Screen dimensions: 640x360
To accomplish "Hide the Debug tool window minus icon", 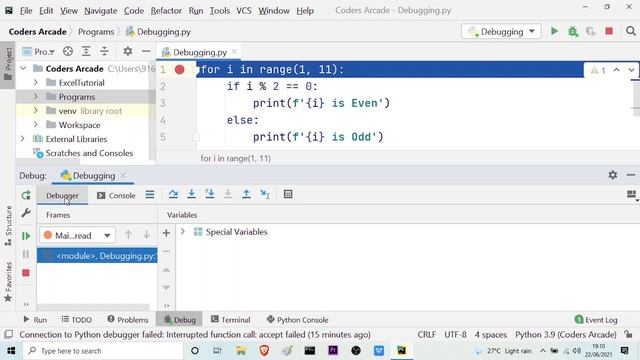I will 631,175.
